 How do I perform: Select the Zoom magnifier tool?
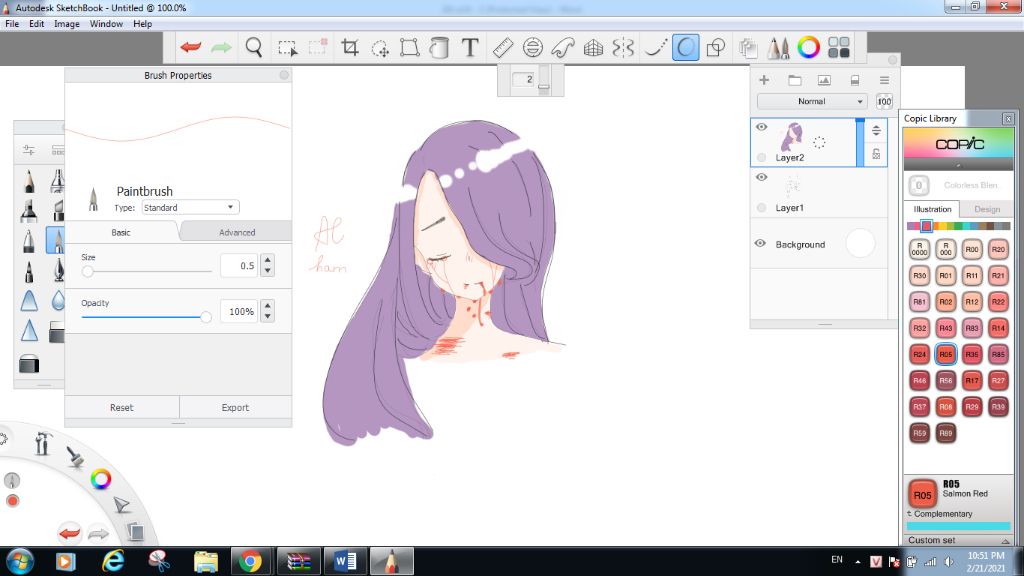pyautogui.click(x=253, y=47)
